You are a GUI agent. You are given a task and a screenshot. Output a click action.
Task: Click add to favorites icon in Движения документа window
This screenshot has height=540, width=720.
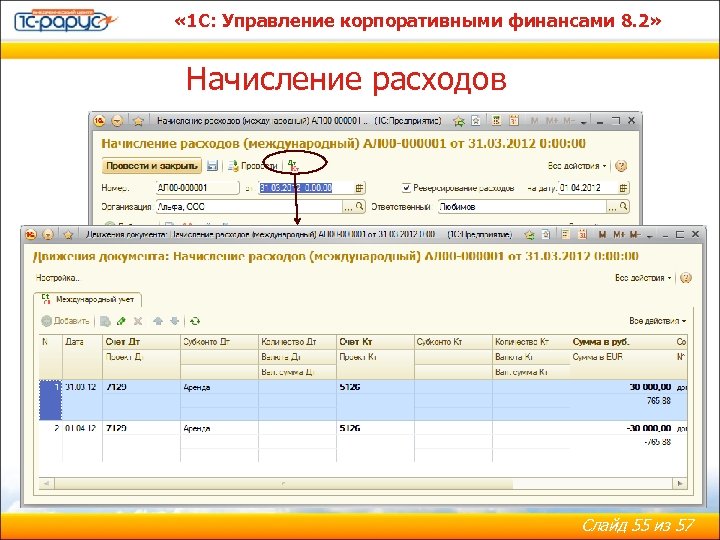pos(529,235)
